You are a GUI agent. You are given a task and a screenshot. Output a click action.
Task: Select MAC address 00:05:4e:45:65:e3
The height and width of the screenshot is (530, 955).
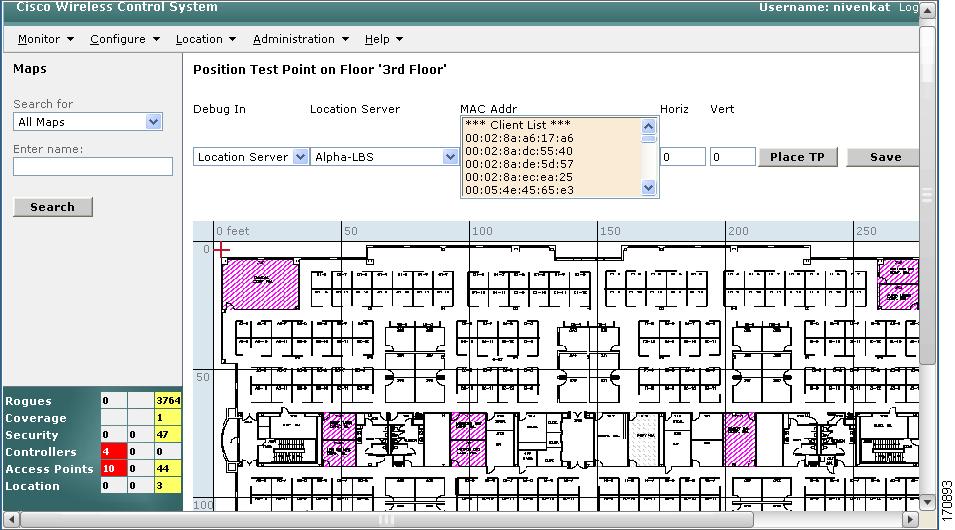point(519,190)
